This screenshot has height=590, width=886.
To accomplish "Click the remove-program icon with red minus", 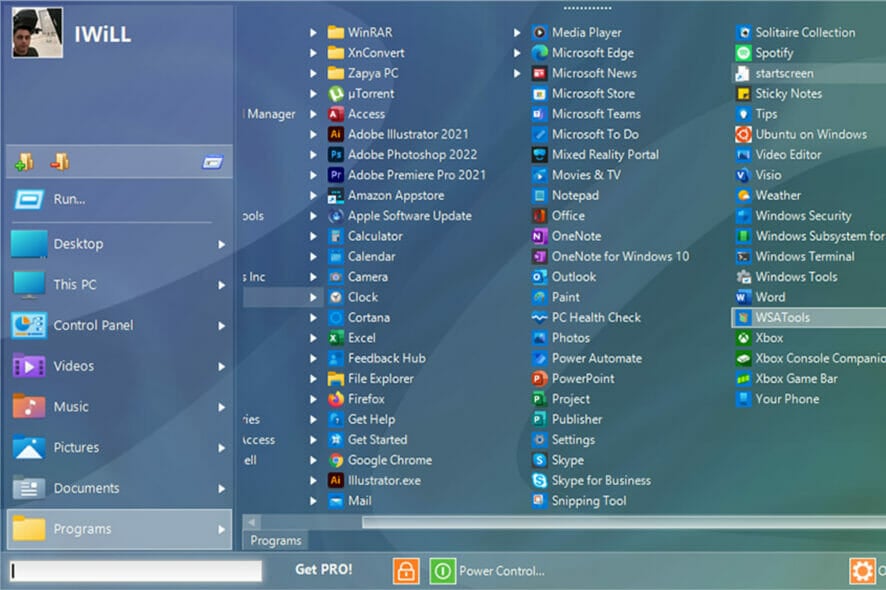I will pos(59,162).
